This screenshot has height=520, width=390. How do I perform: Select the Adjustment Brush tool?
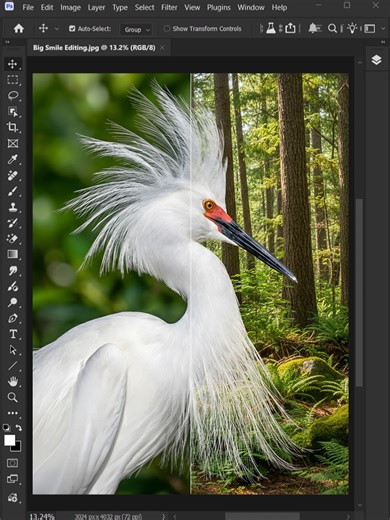(13, 286)
